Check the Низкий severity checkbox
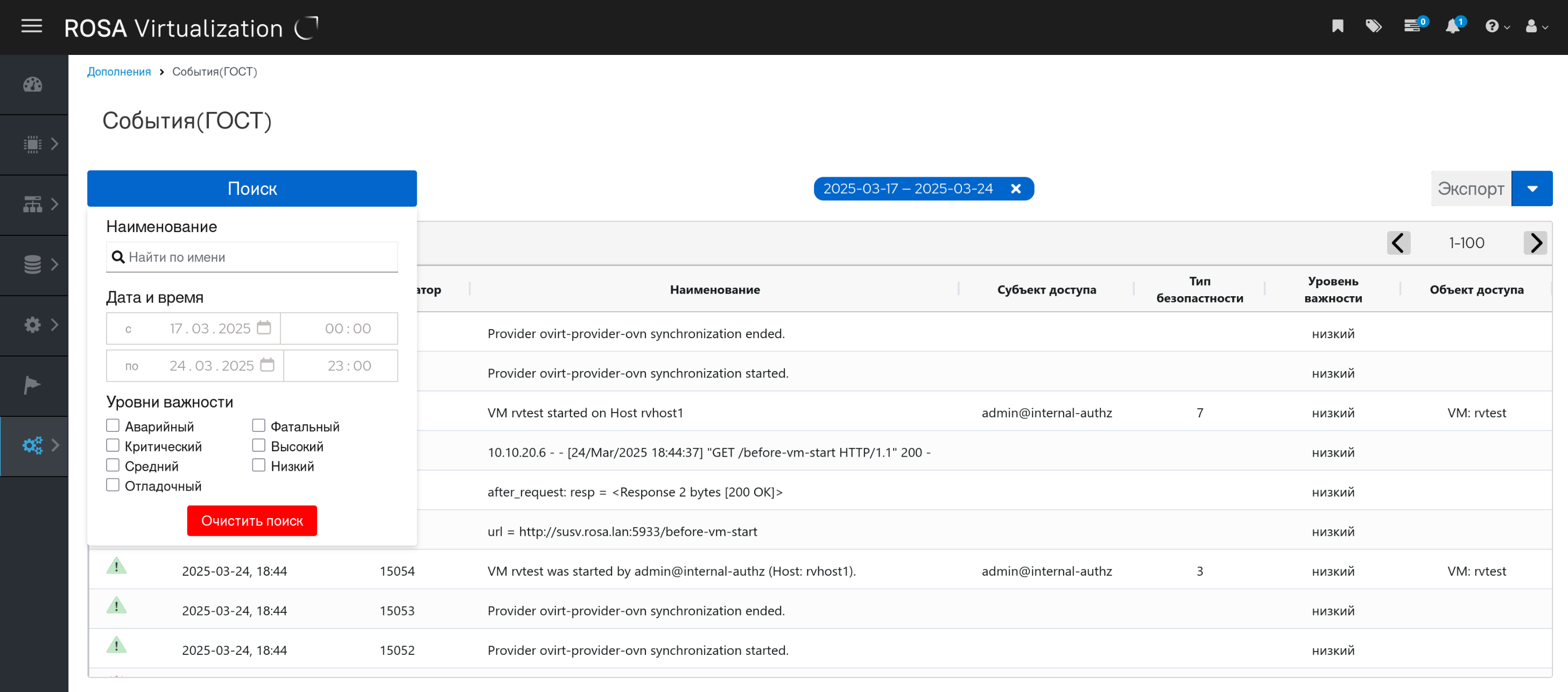1568x692 pixels. coord(259,465)
